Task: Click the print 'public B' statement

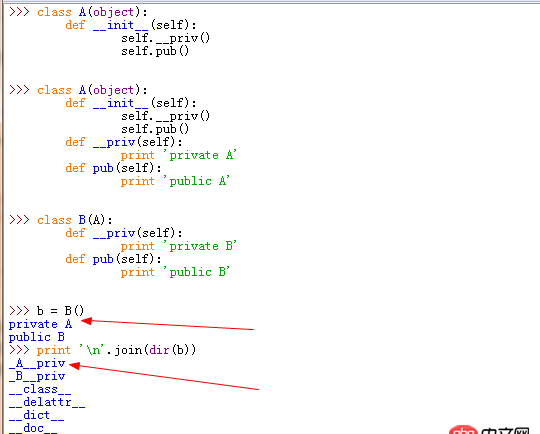Action: click(175, 272)
